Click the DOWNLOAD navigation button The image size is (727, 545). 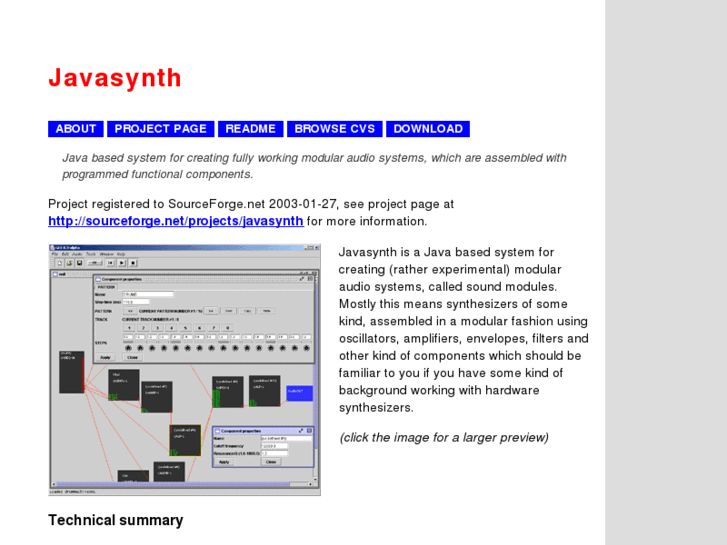[x=428, y=129]
